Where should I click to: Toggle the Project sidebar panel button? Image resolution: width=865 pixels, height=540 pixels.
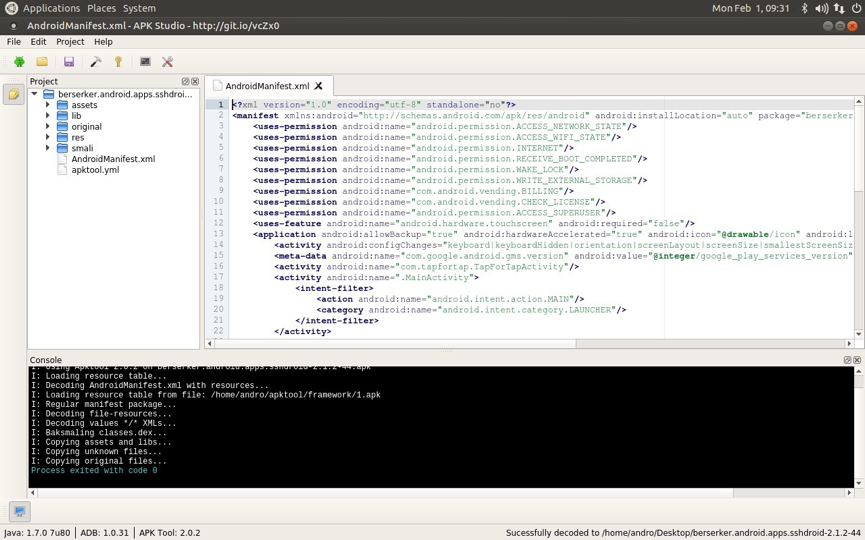(13, 94)
